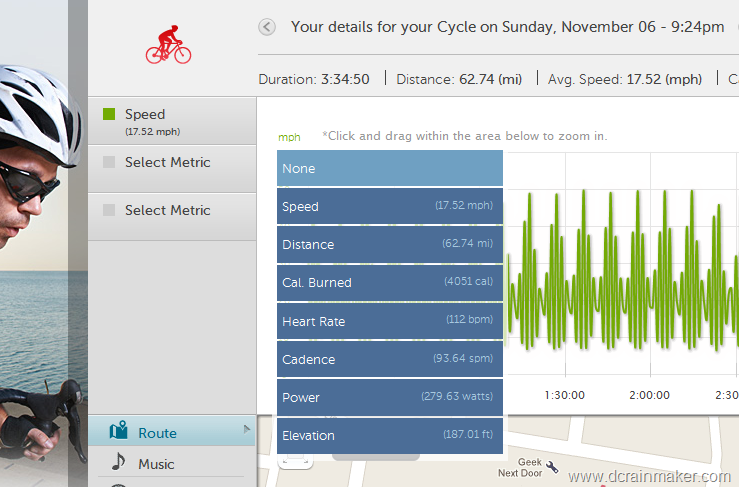This screenshot has height=487, width=739.
Task: Choose Cal. Burned from the metric list
Action: click(x=390, y=282)
